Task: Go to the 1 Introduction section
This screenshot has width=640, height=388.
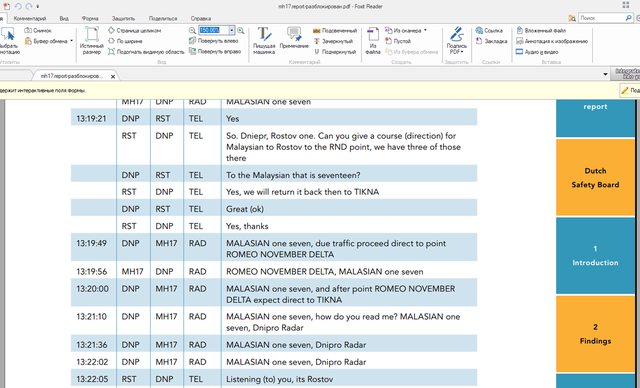Action: point(595,256)
